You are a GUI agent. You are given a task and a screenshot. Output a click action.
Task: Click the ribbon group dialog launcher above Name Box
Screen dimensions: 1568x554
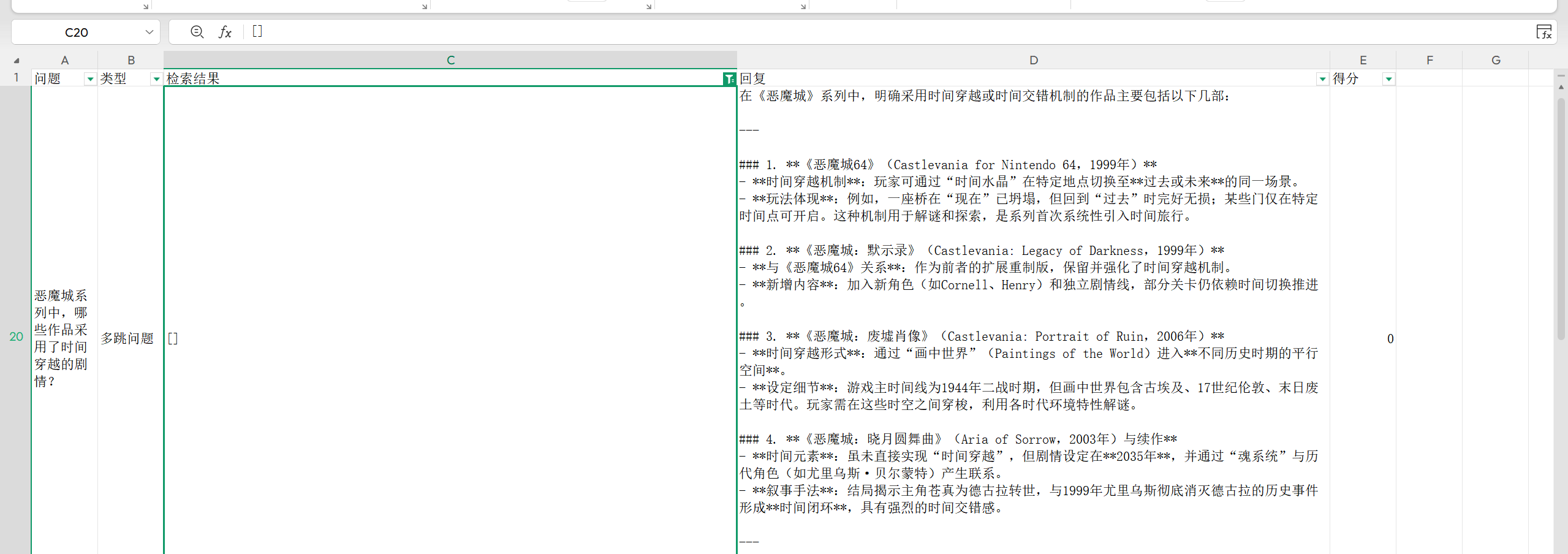click(x=146, y=7)
